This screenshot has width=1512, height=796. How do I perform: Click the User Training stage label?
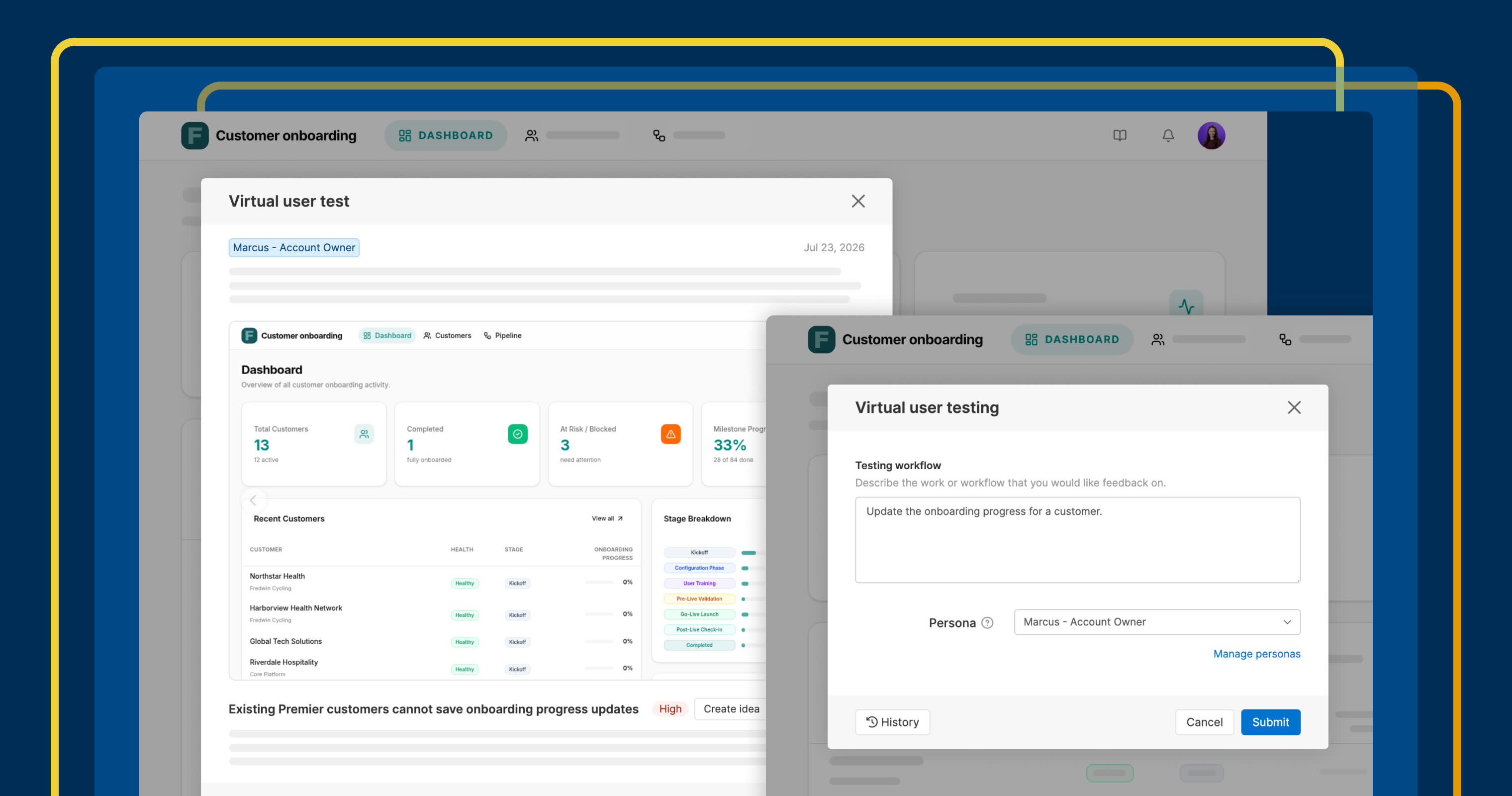click(699, 584)
